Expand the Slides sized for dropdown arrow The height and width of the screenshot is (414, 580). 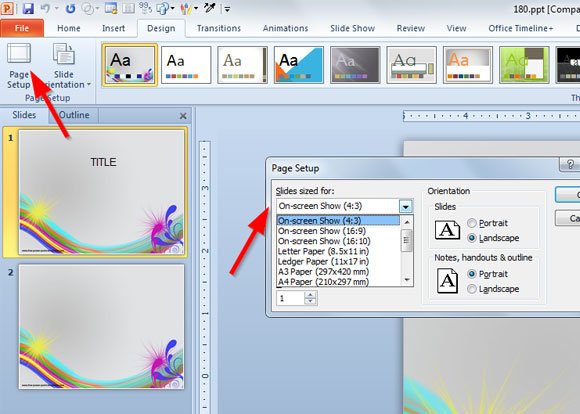coord(405,206)
